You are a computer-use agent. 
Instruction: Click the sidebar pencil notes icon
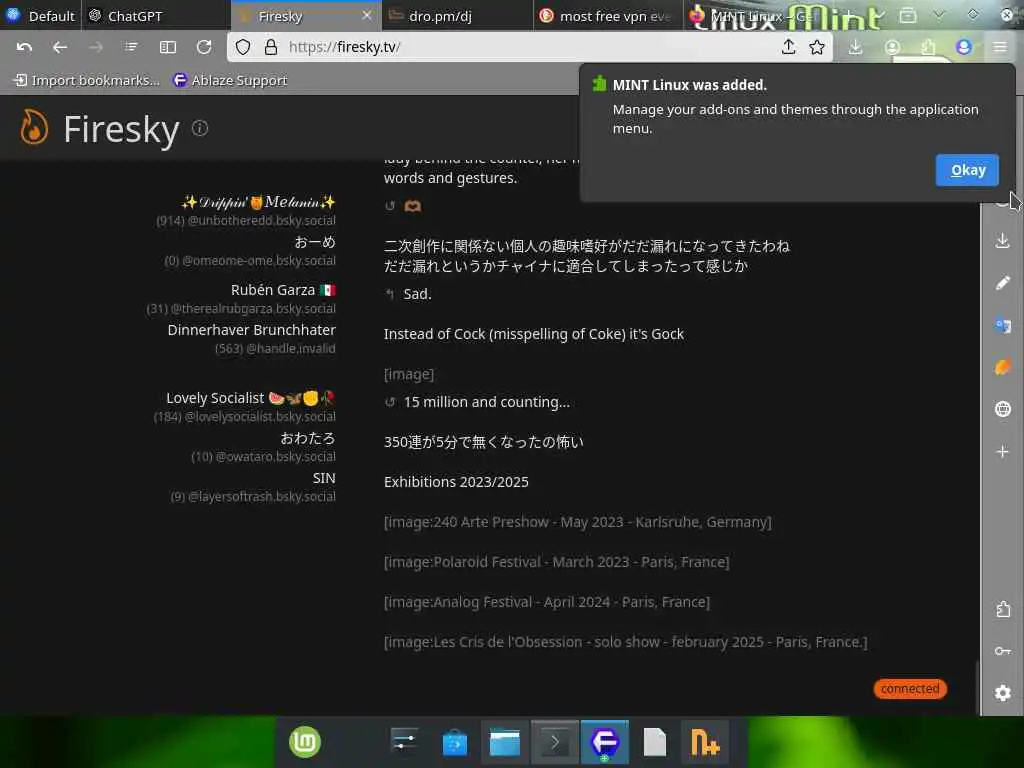[1002, 282]
